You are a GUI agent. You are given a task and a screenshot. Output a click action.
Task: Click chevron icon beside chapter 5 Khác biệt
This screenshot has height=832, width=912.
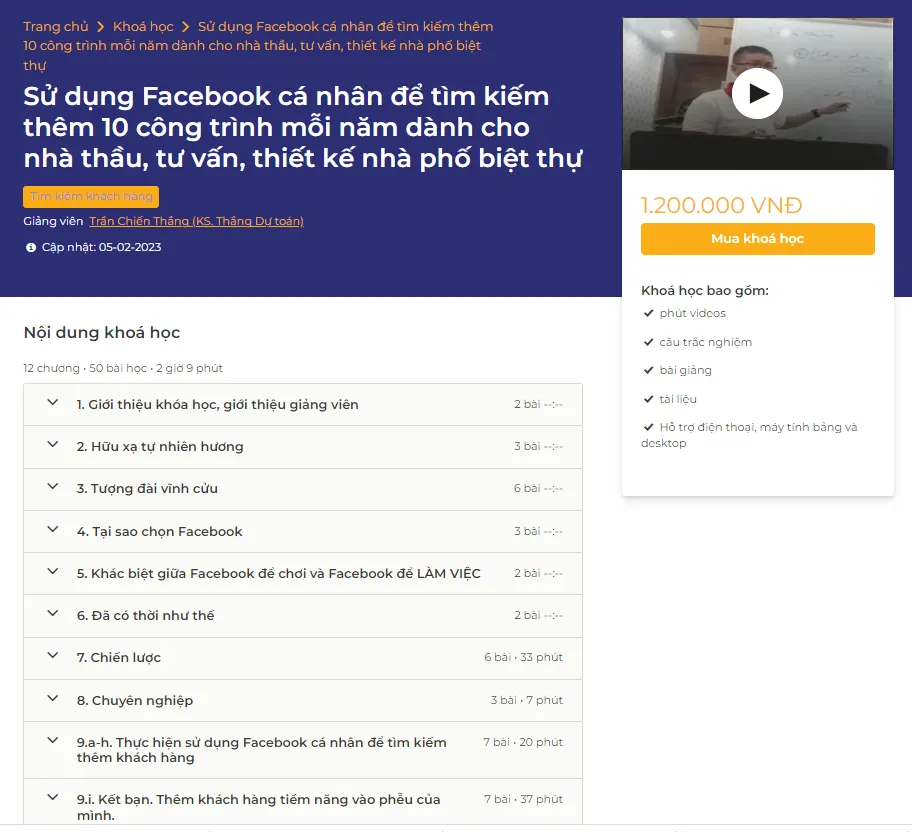(x=53, y=572)
